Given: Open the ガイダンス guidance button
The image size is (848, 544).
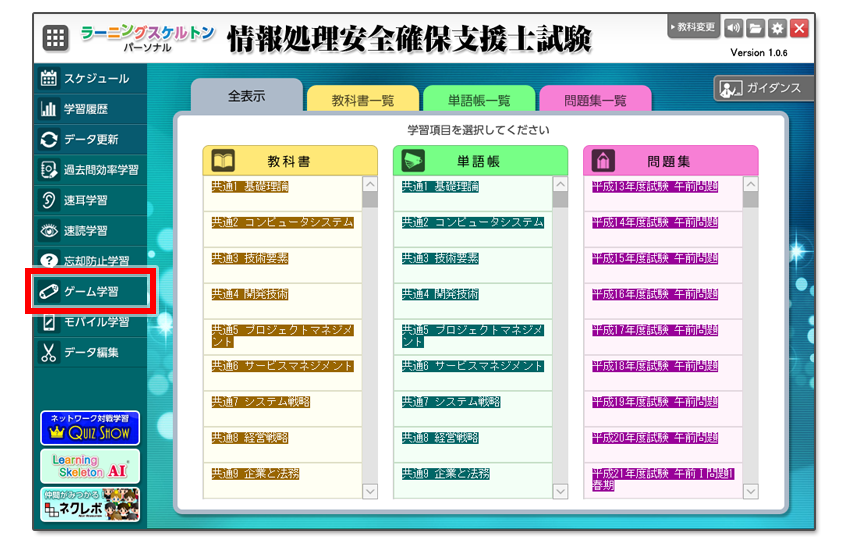Looking at the screenshot, I should [x=764, y=88].
